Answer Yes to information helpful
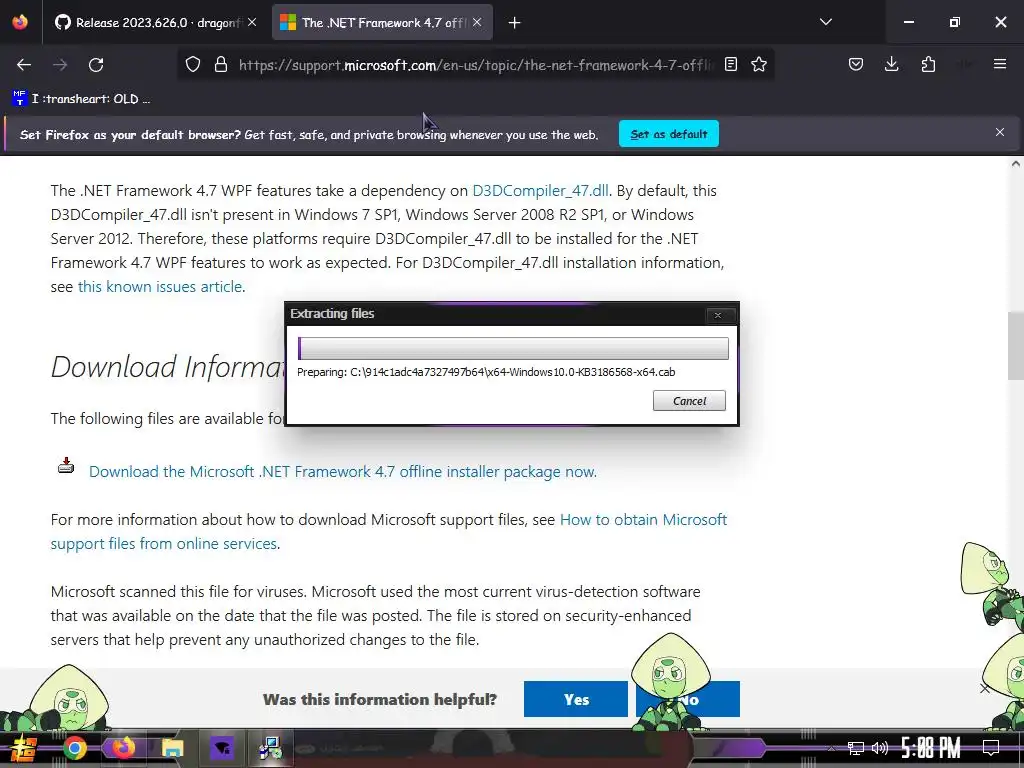Viewport: 1024px width, 768px height. [x=576, y=699]
